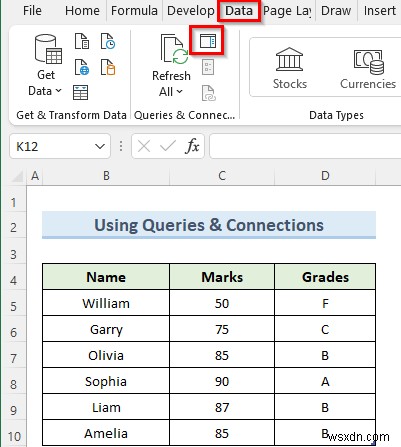Expand the Refresh All dropdown arrow
Image resolution: width=401 pixels, height=447 pixels.
(x=179, y=92)
